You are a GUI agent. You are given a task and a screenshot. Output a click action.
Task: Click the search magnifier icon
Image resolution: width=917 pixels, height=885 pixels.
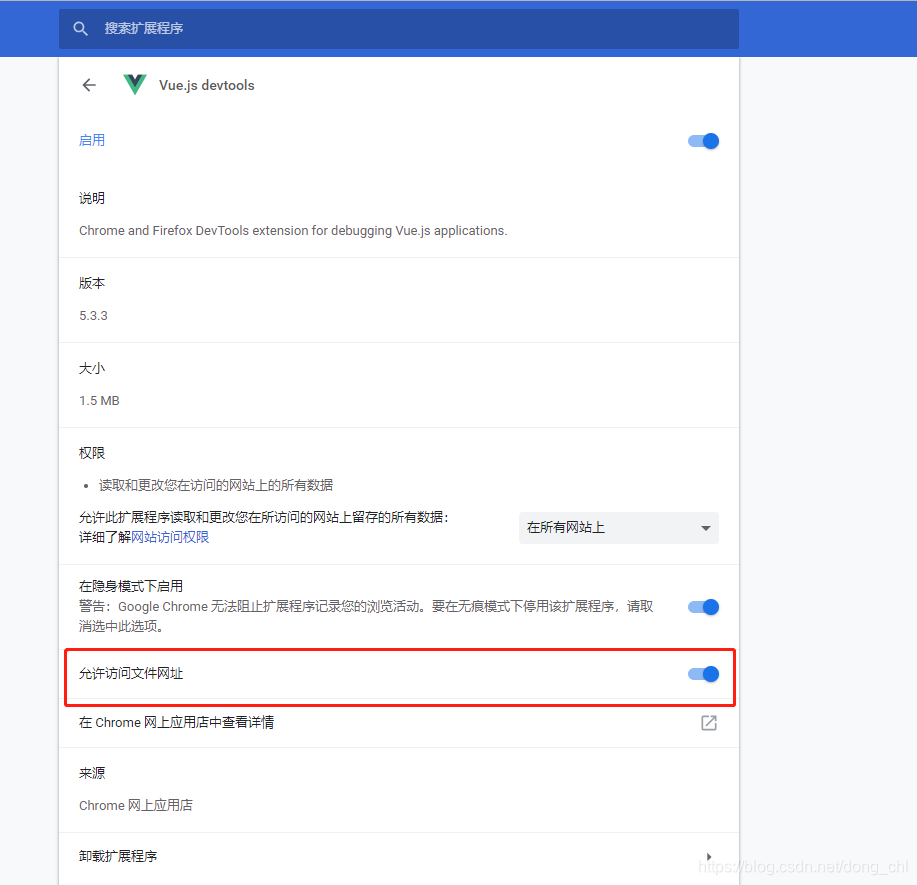pyautogui.click(x=81, y=29)
